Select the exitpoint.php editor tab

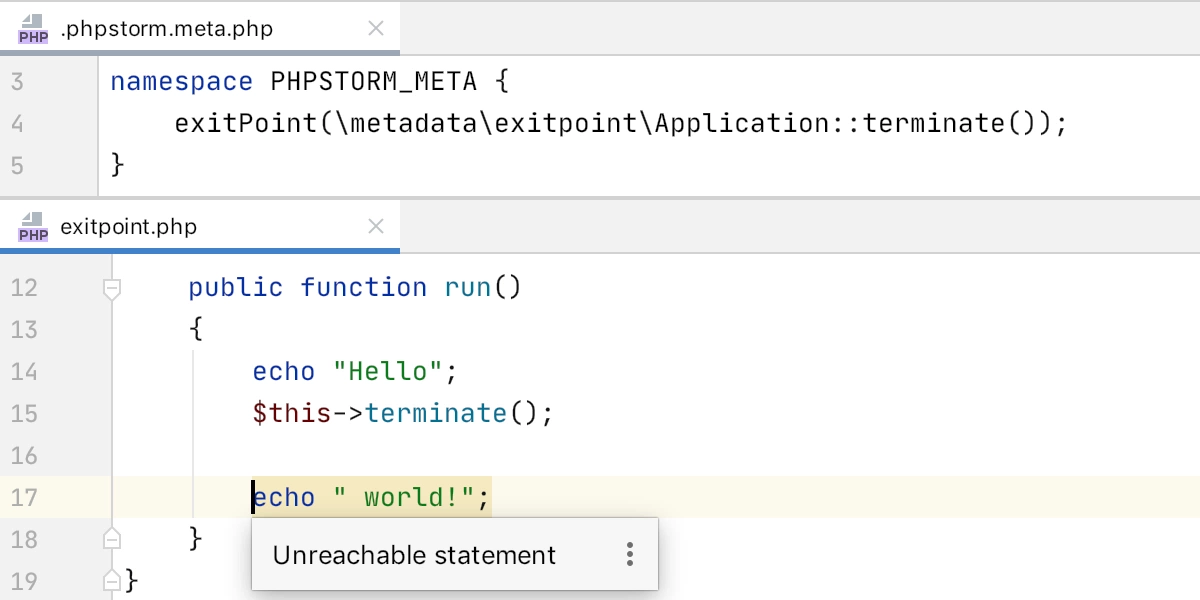200,227
